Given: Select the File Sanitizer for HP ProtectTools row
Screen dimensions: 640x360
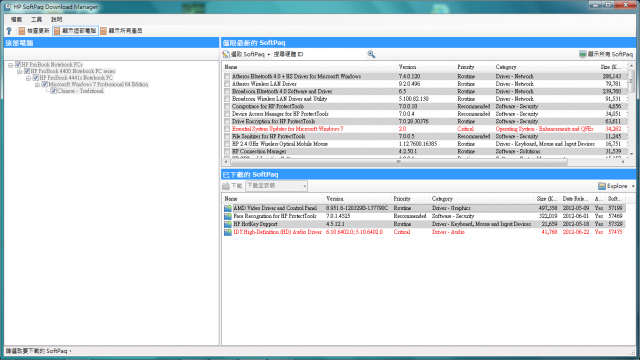Looking at the screenshot, I should pos(426,136).
